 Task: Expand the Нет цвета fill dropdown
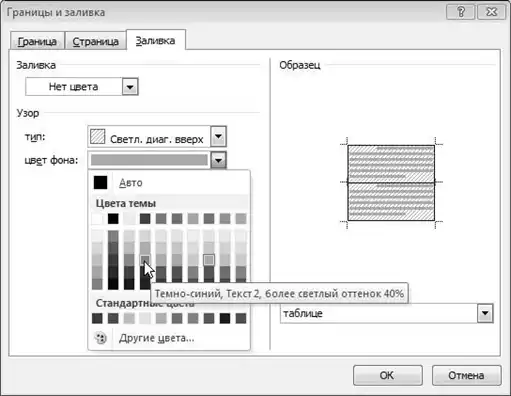[130, 87]
